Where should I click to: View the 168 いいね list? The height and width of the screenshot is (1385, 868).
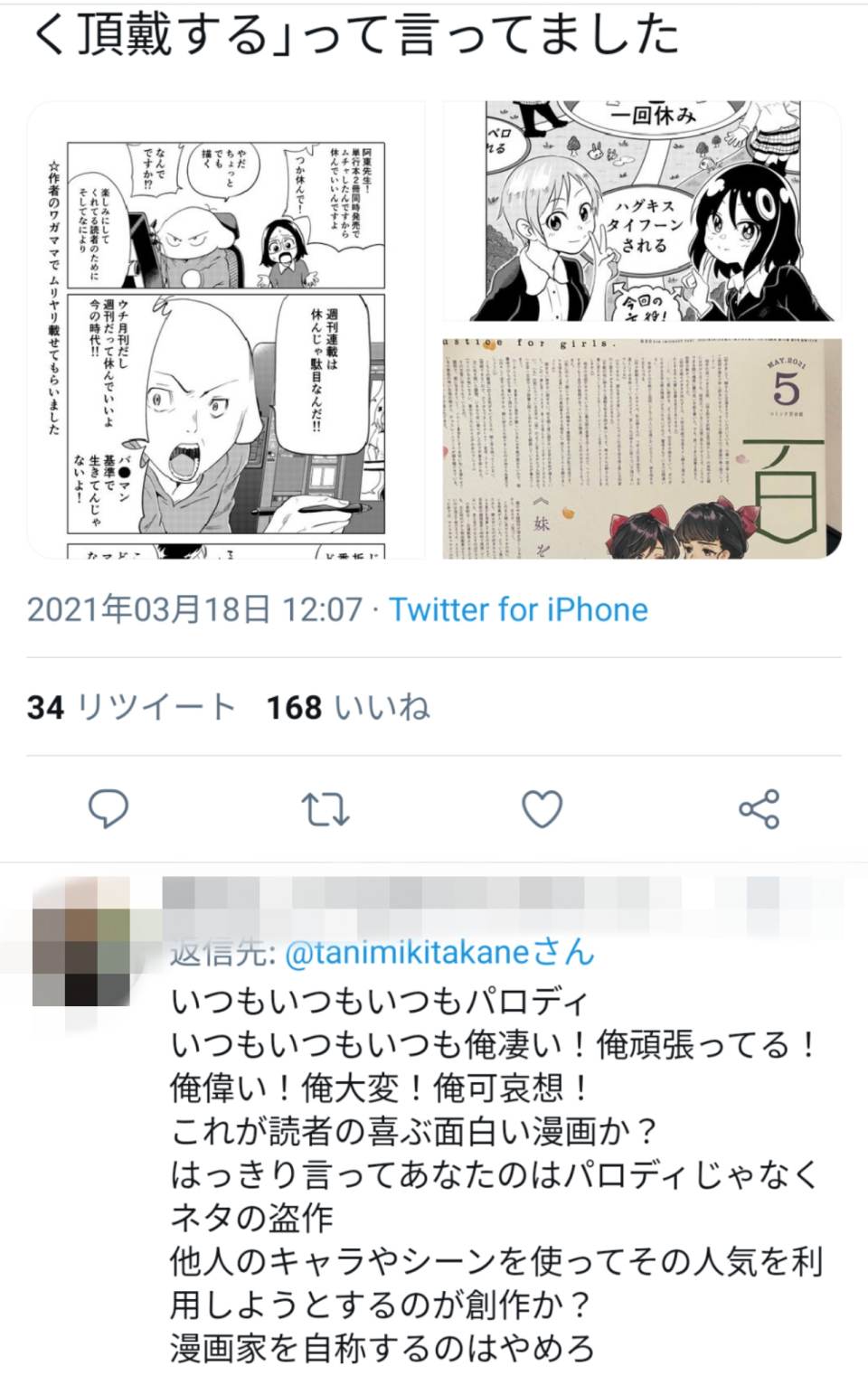348,707
